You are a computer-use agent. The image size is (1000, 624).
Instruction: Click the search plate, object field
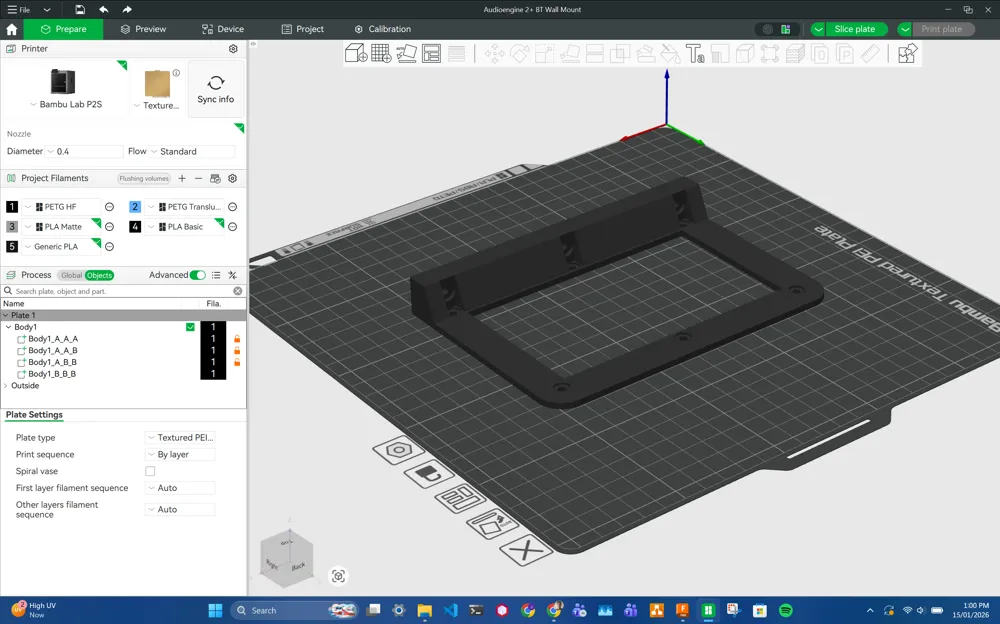point(121,291)
